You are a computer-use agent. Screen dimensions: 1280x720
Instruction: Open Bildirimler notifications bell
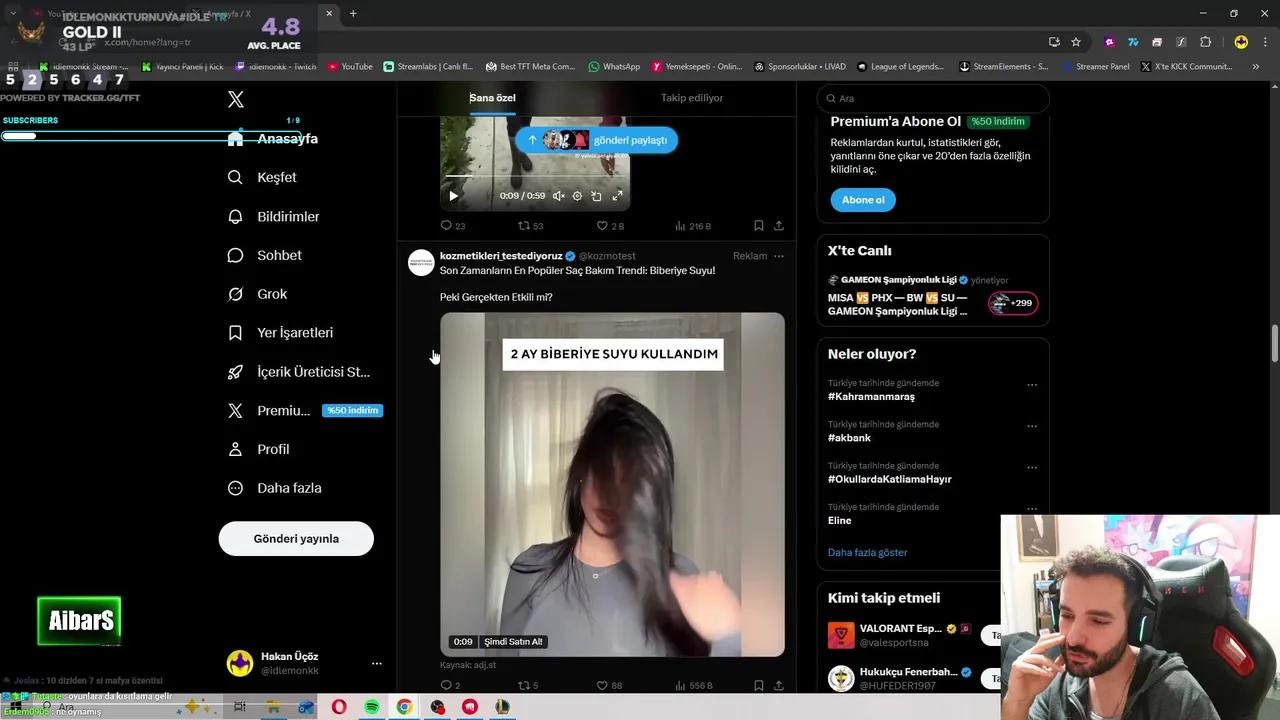pyautogui.click(x=235, y=216)
